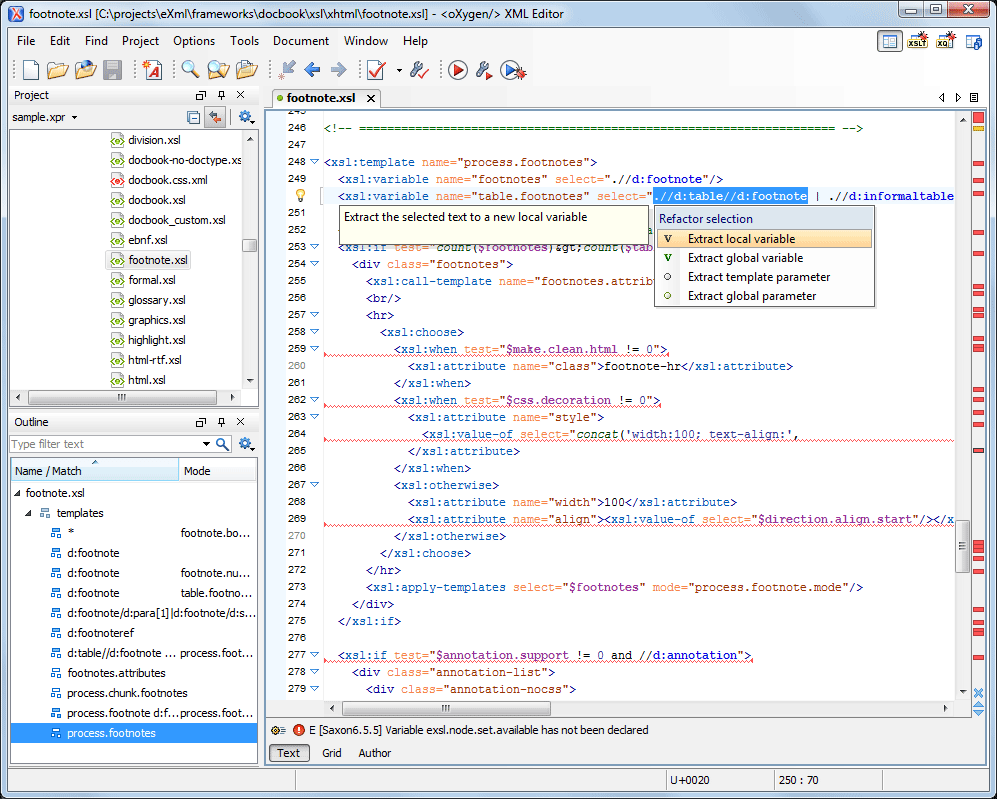Switch to the XQuery Debugger perspective
The width and height of the screenshot is (997, 799).
pyautogui.click(x=945, y=41)
